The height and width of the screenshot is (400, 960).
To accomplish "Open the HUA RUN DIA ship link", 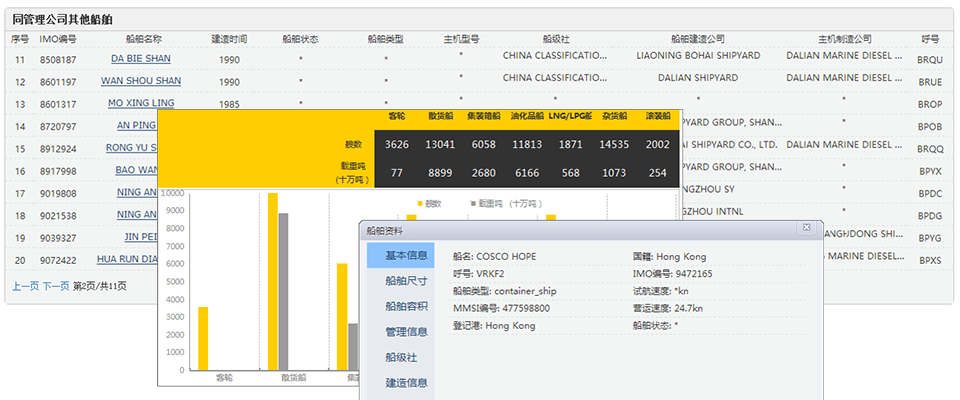I will coord(127,259).
